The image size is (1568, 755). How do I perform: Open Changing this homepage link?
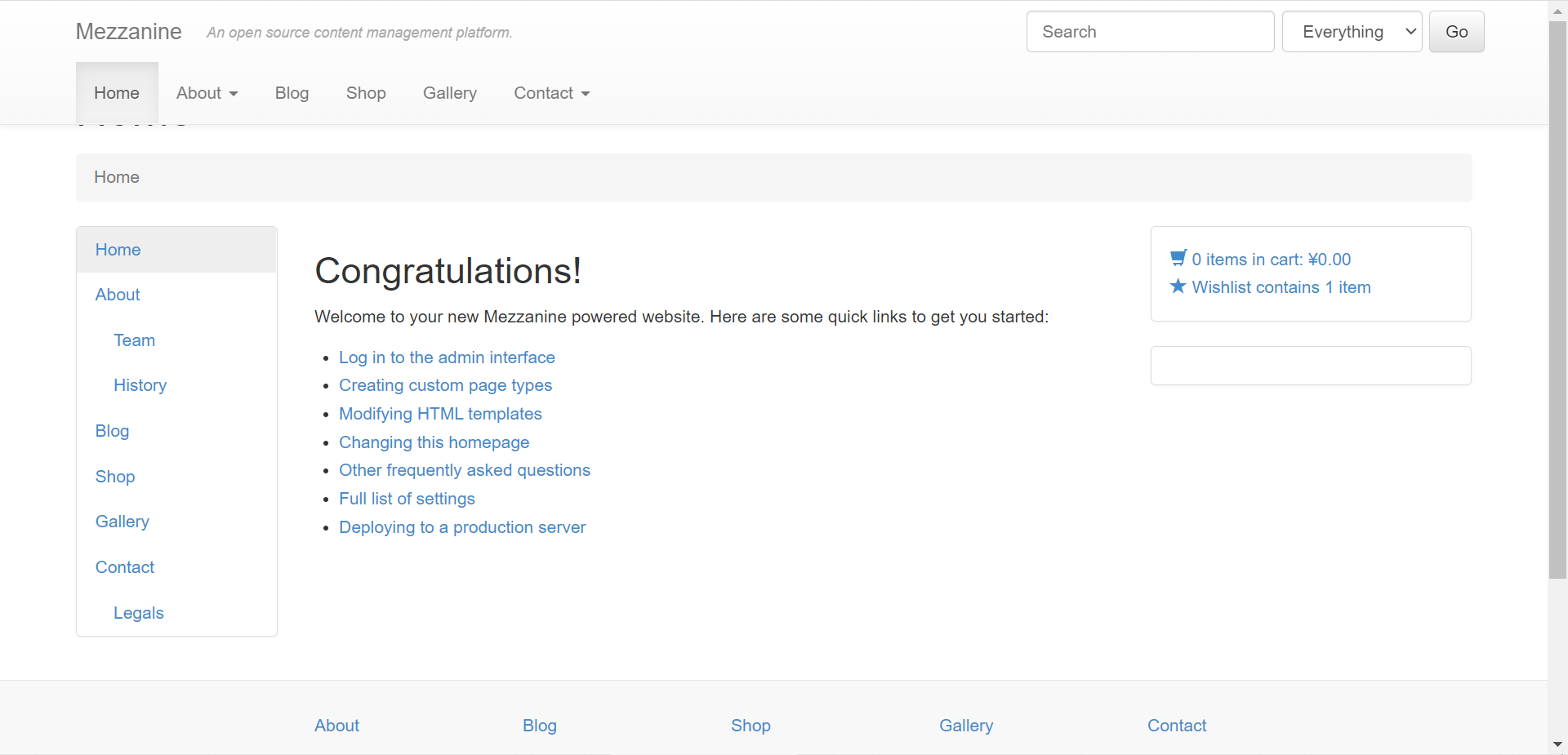(x=434, y=442)
